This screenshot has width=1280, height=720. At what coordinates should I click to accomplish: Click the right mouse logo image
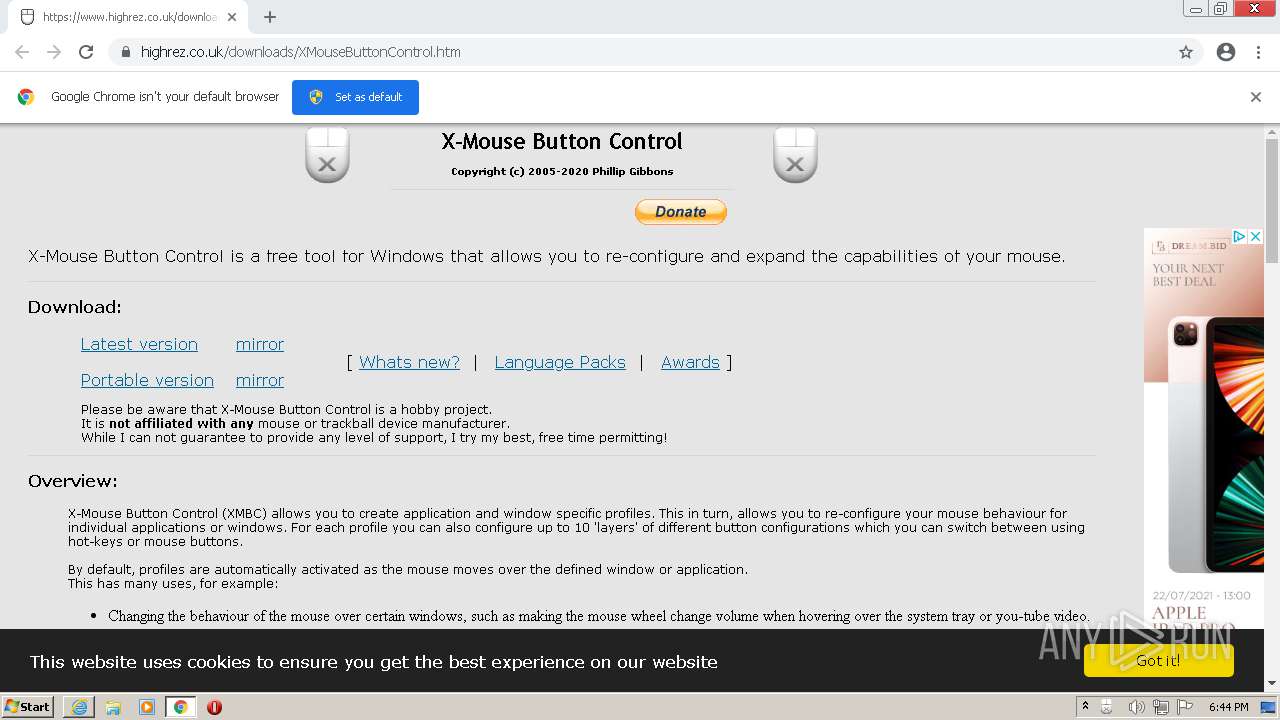click(795, 155)
